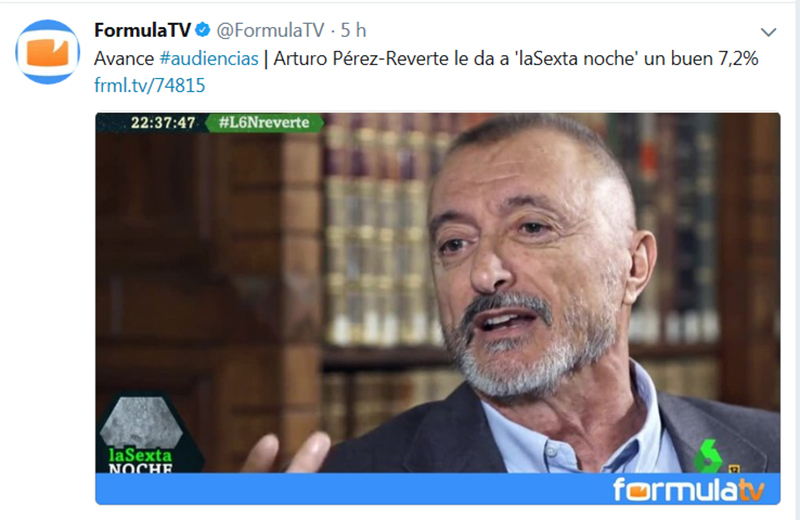The width and height of the screenshot is (800, 520).
Task: Click the 22:37:47 clock overlay
Action: tap(163, 123)
